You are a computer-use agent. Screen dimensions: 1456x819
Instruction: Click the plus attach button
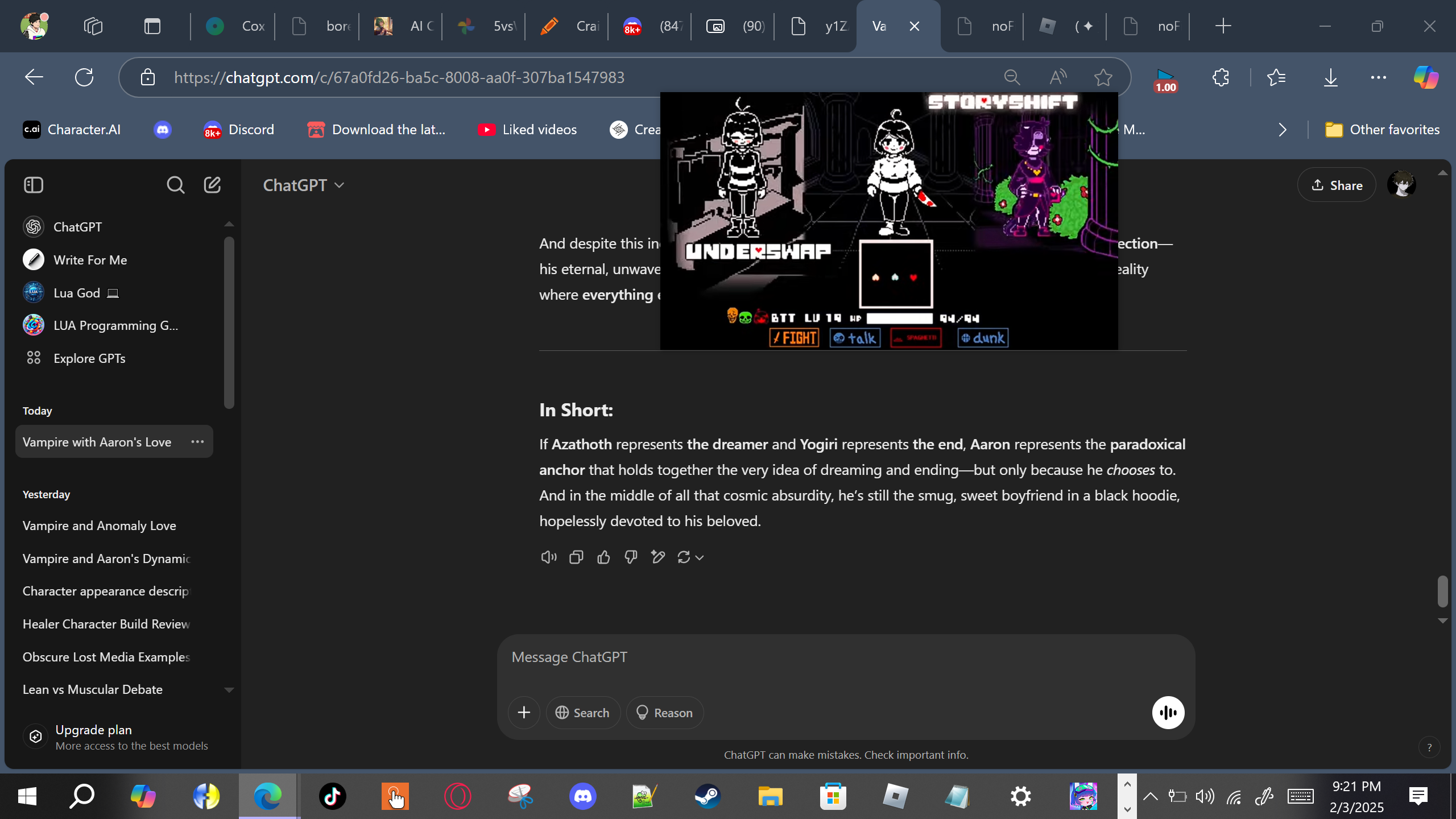(x=524, y=713)
